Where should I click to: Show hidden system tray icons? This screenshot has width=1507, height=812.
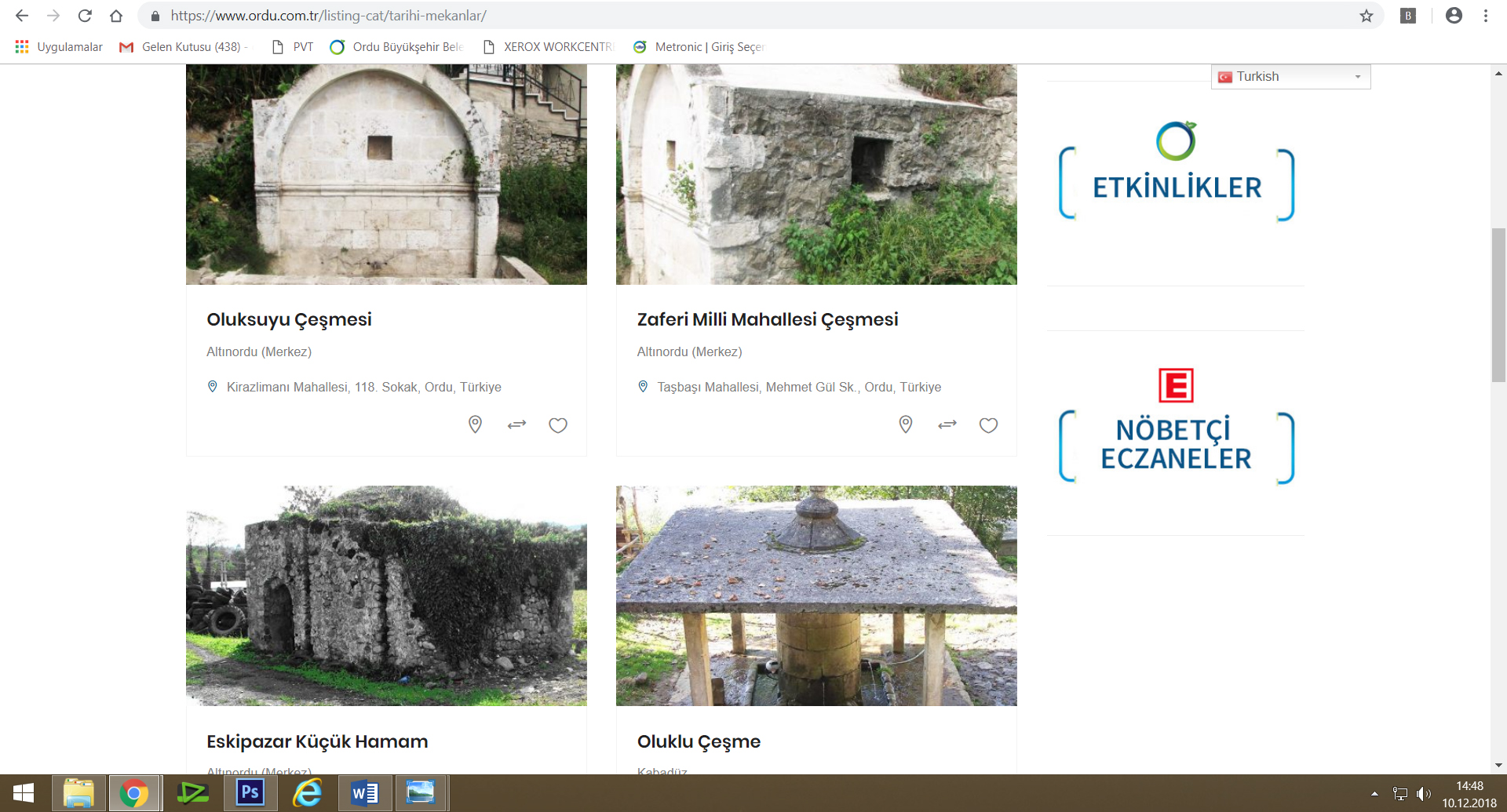point(1374,794)
